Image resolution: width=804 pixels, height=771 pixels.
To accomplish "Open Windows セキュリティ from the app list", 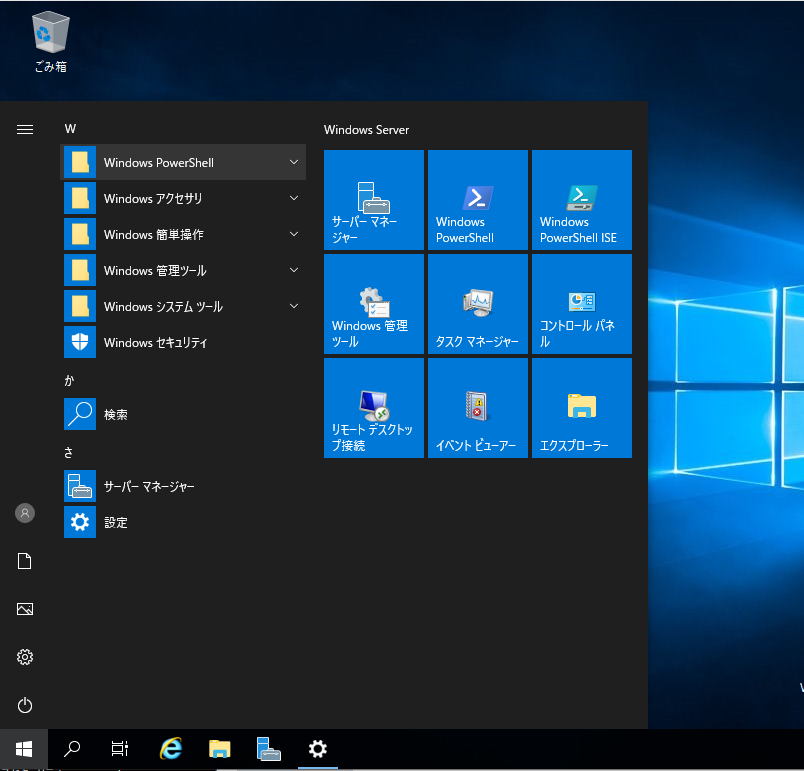I will (x=155, y=343).
